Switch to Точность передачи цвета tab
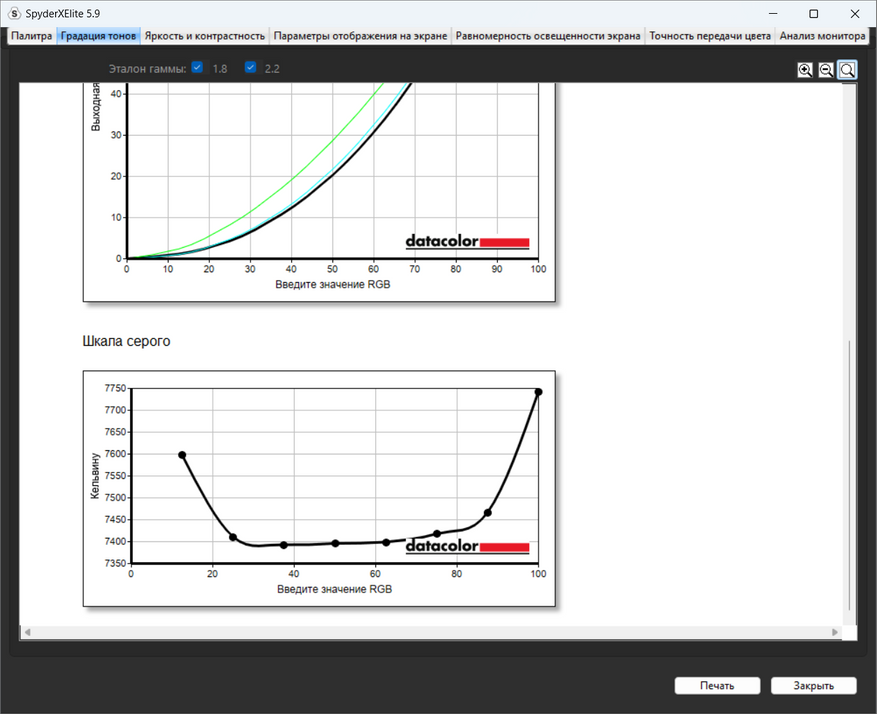 [710, 36]
